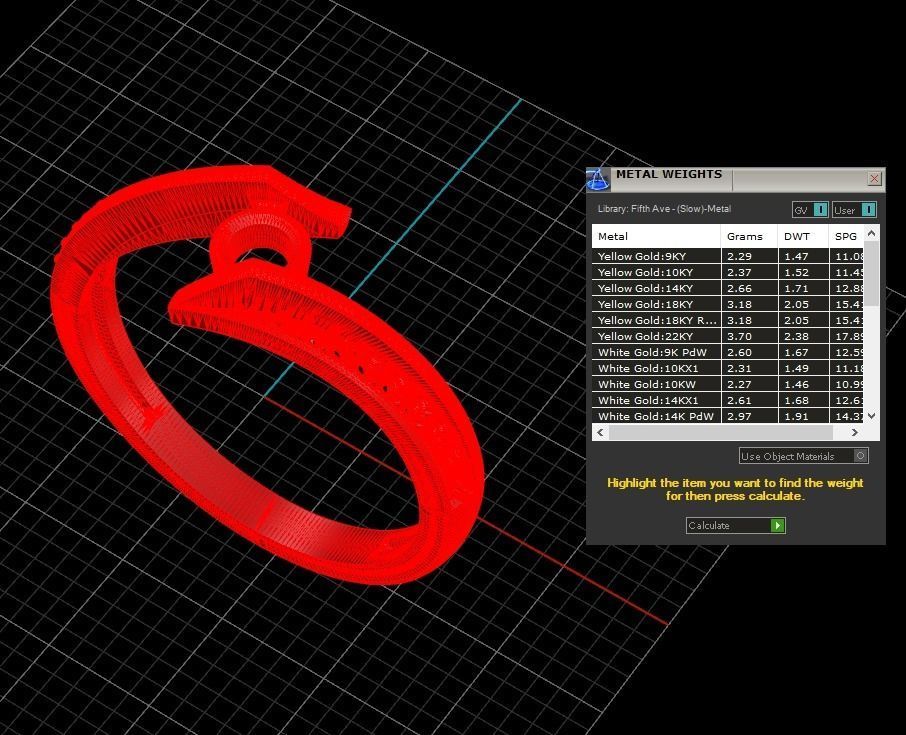Click the 2.29 grams value

coord(739,257)
